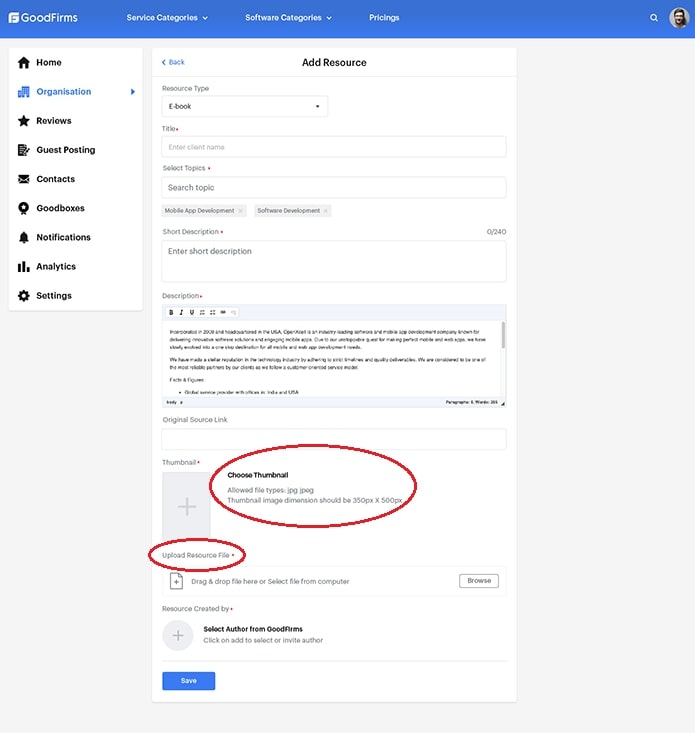Image resolution: width=695 pixels, height=733 pixels.
Task: Click Select Author from GoodFirms text
Action: coord(253,629)
